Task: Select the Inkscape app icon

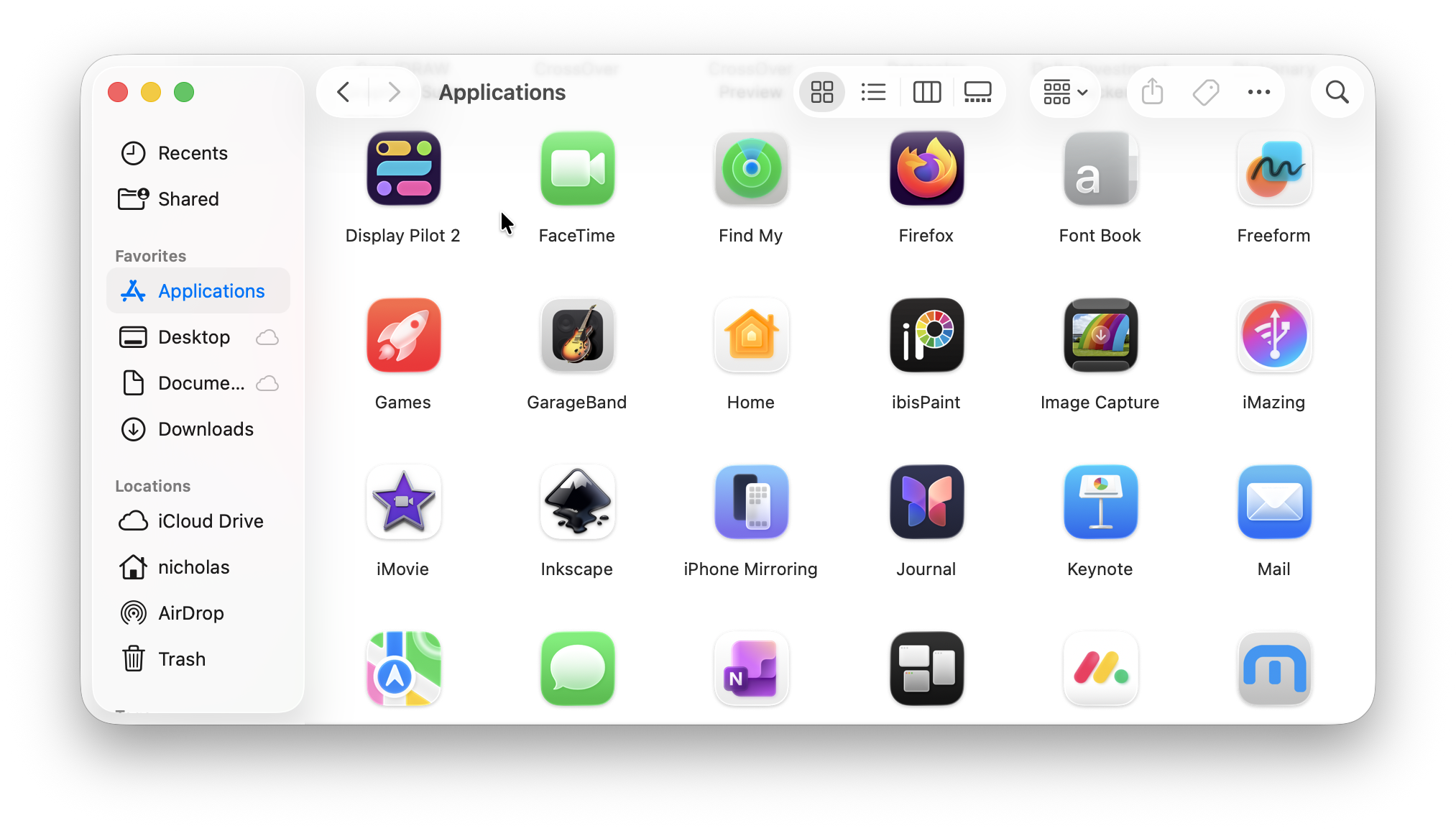Action: pyautogui.click(x=577, y=502)
